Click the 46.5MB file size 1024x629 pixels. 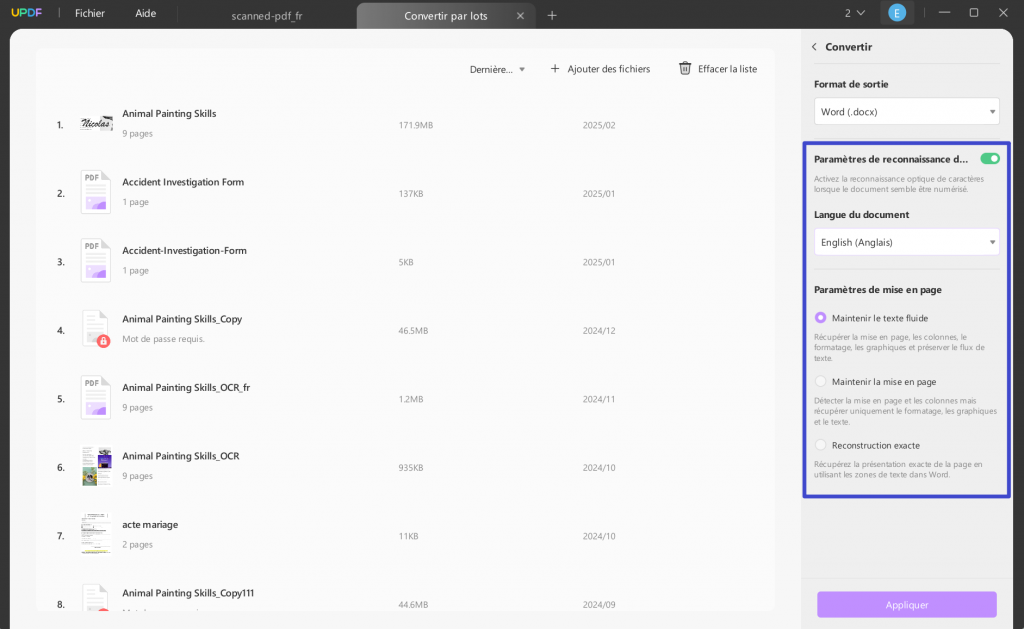coord(413,331)
